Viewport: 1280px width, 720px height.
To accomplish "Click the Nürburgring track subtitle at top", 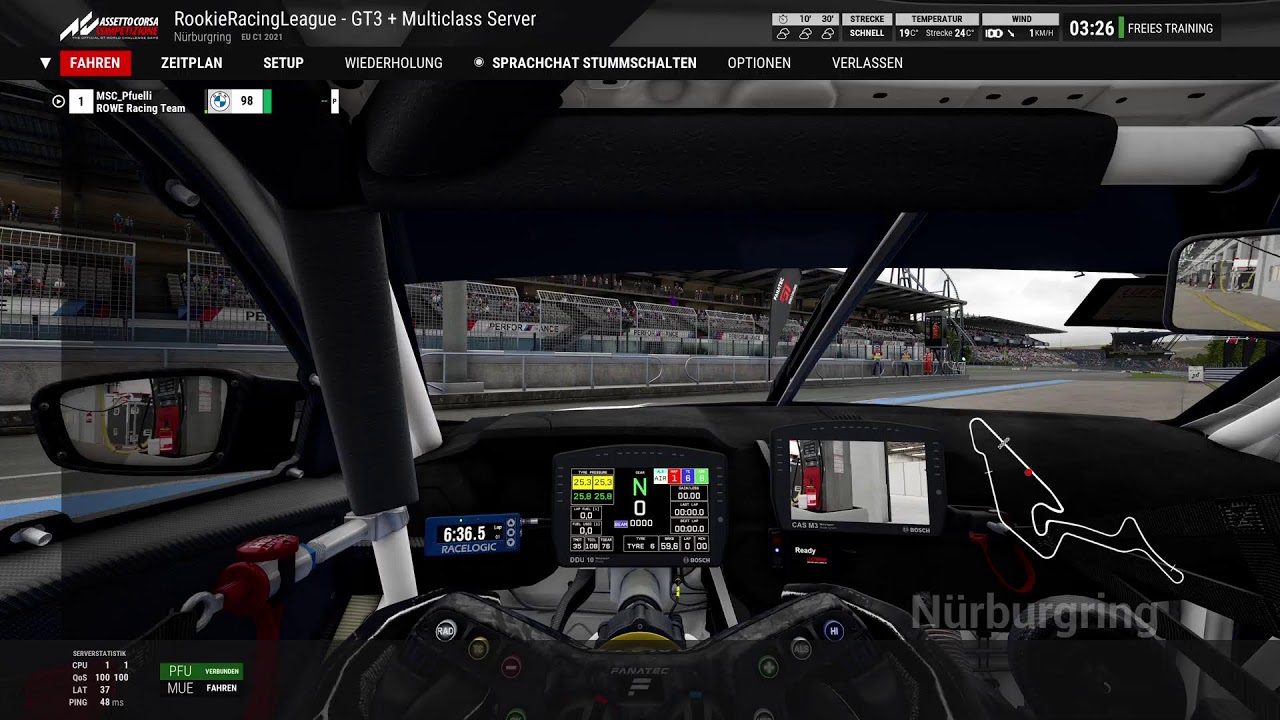I will point(202,37).
